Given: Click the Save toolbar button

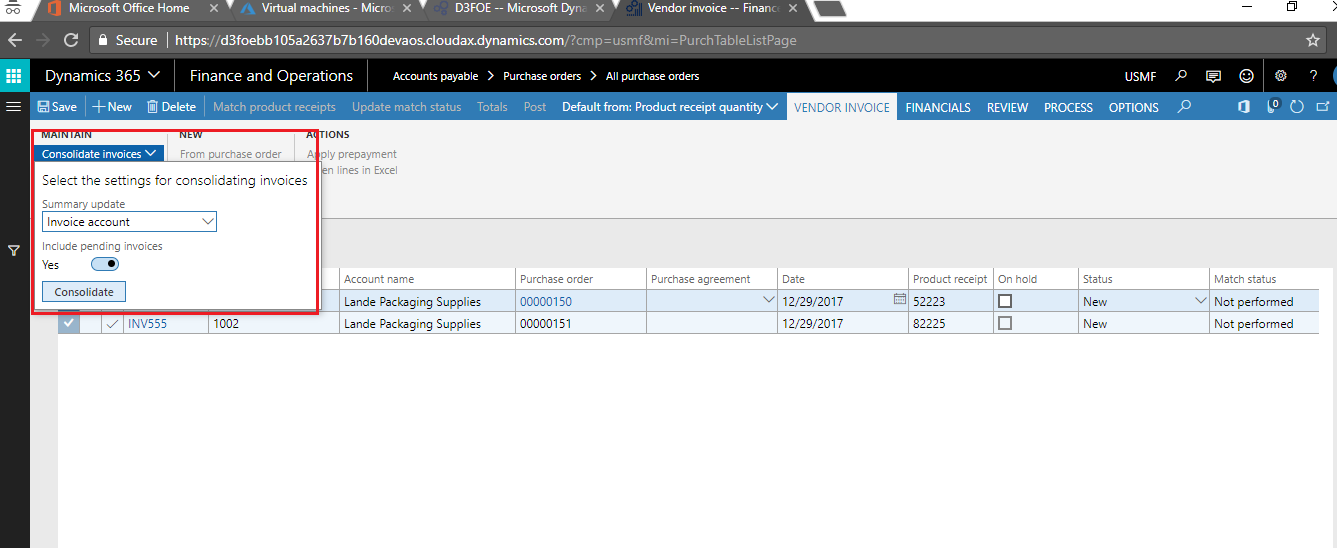Looking at the screenshot, I should click(57, 107).
